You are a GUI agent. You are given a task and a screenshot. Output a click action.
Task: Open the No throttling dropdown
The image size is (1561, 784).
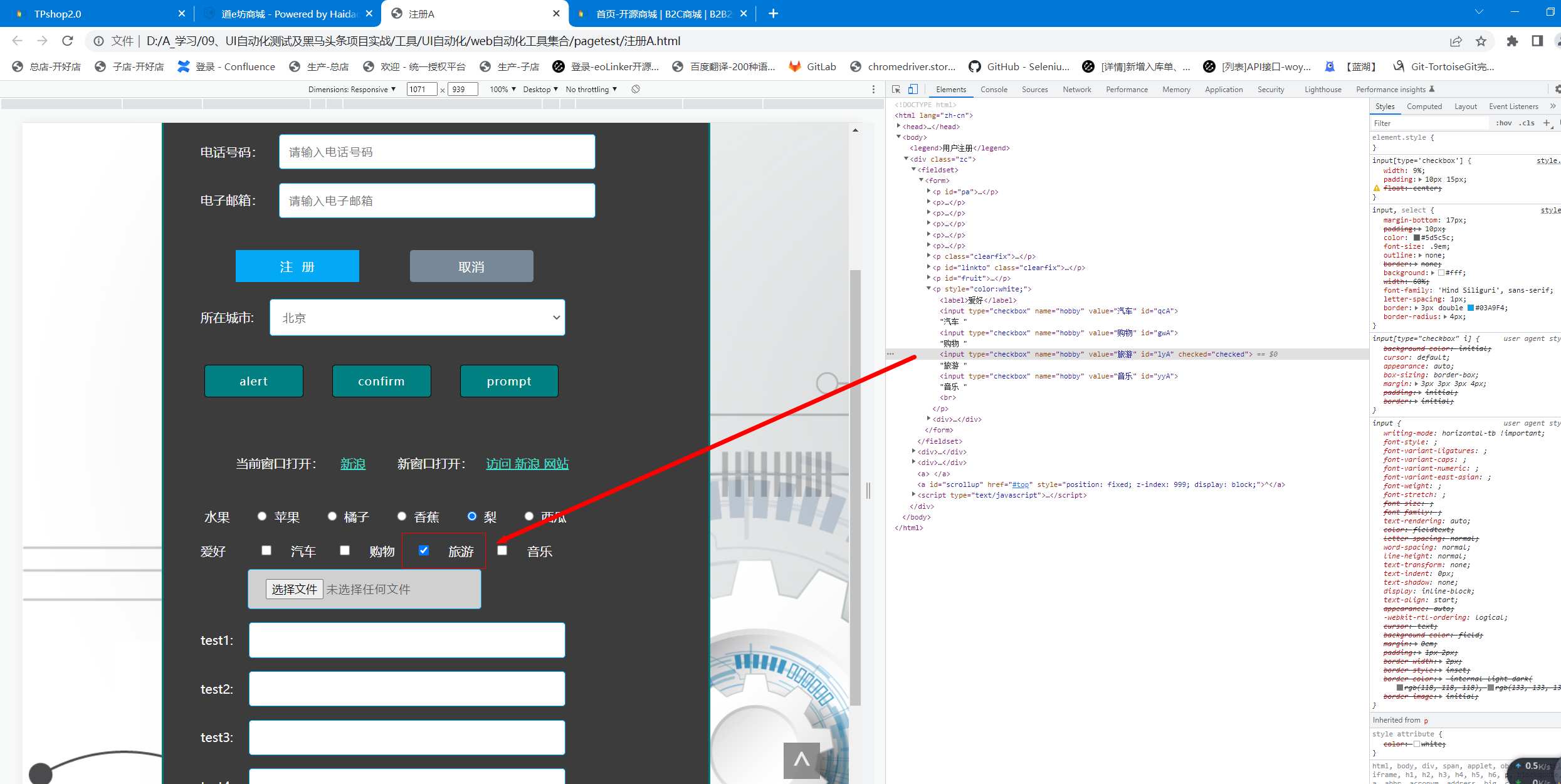[x=591, y=90]
